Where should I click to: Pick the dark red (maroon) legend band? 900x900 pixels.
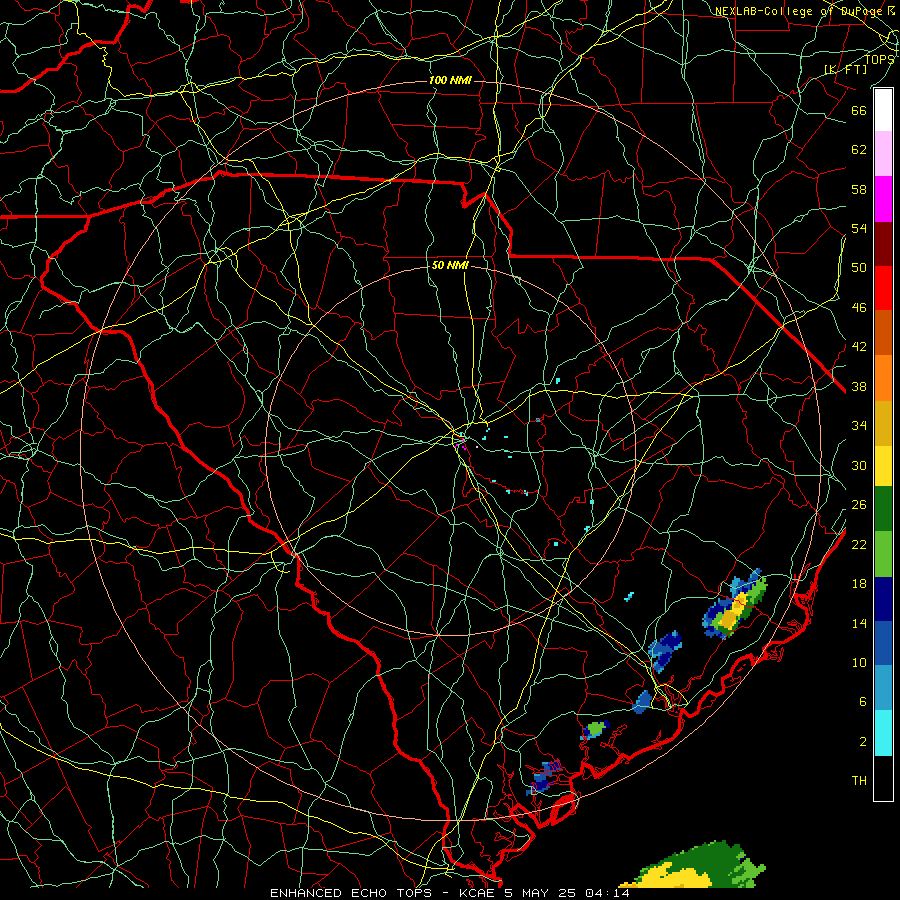[x=883, y=244]
